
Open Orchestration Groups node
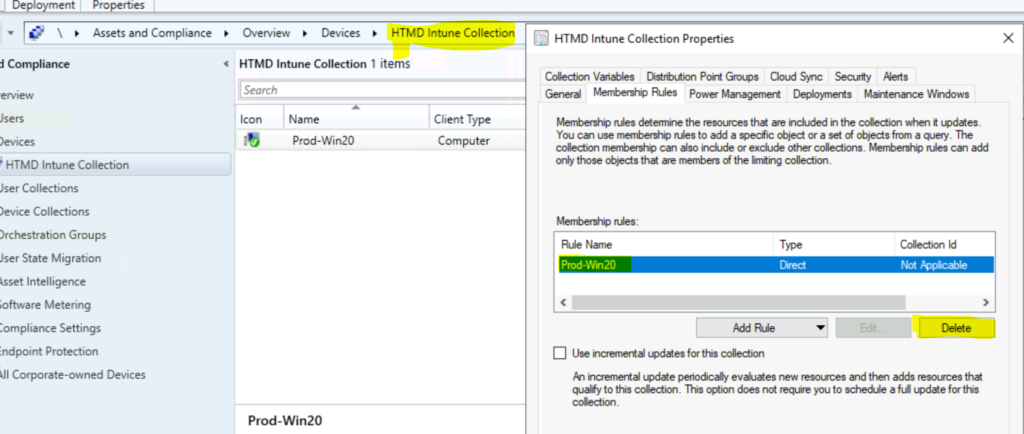[53, 234]
